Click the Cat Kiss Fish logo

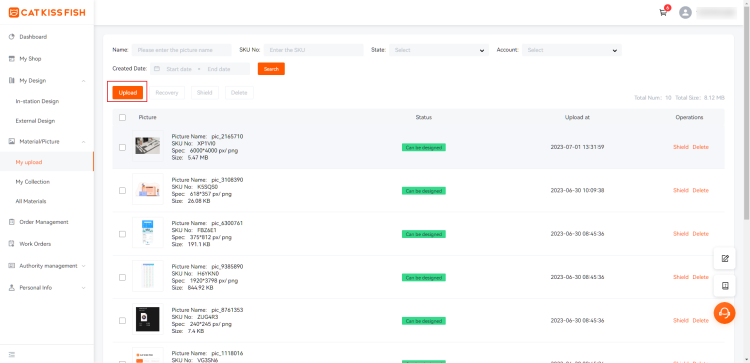47,12
